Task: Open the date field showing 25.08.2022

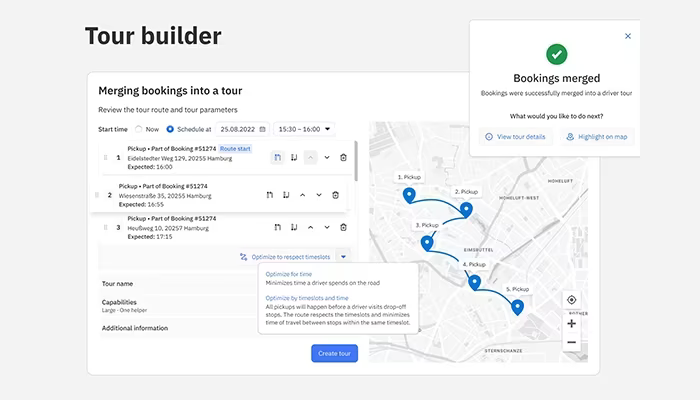Action: tap(242, 129)
